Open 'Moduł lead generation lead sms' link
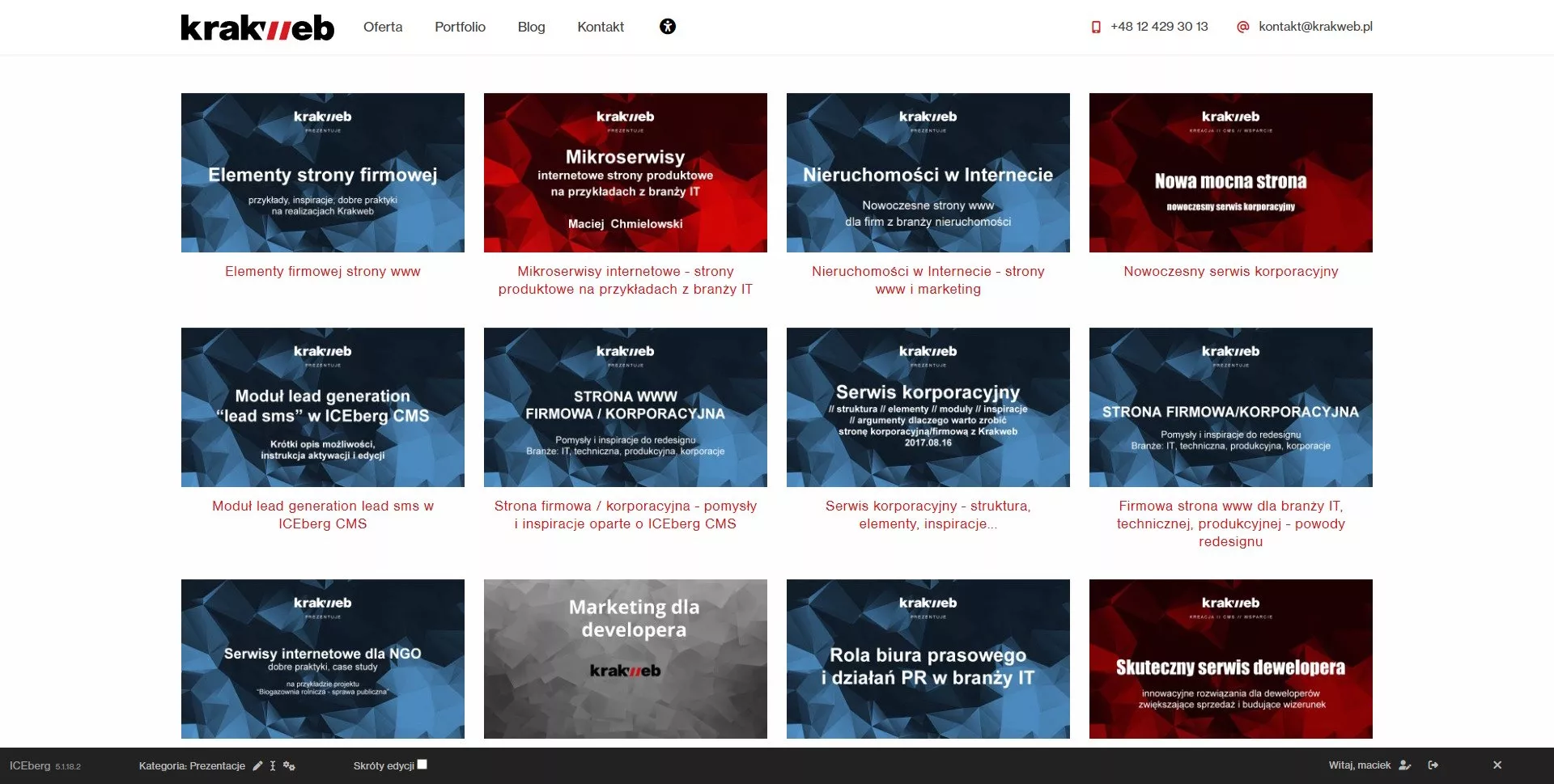The height and width of the screenshot is (784, 1554). tap(323, 515)
